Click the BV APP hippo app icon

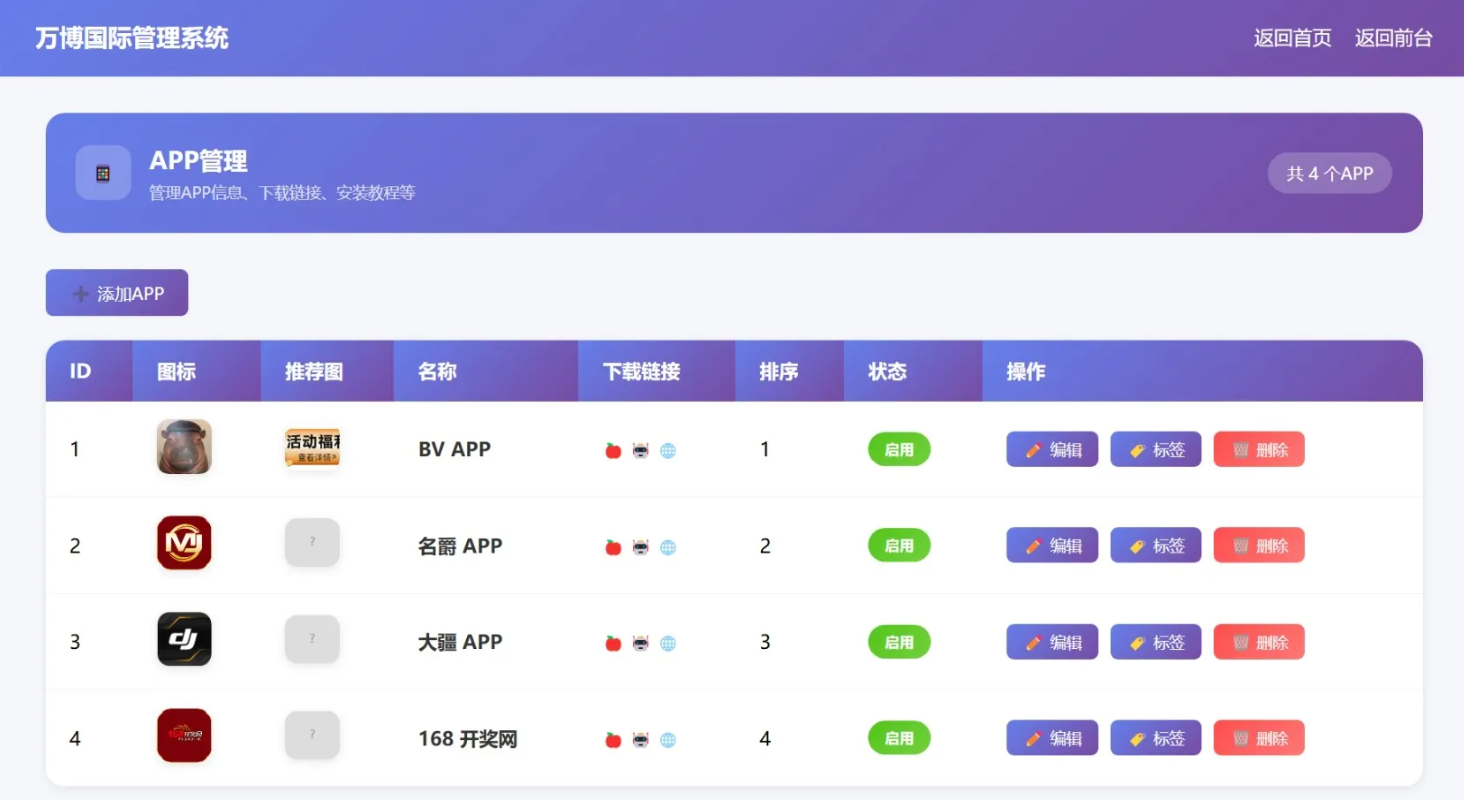[x=184, y=447]
